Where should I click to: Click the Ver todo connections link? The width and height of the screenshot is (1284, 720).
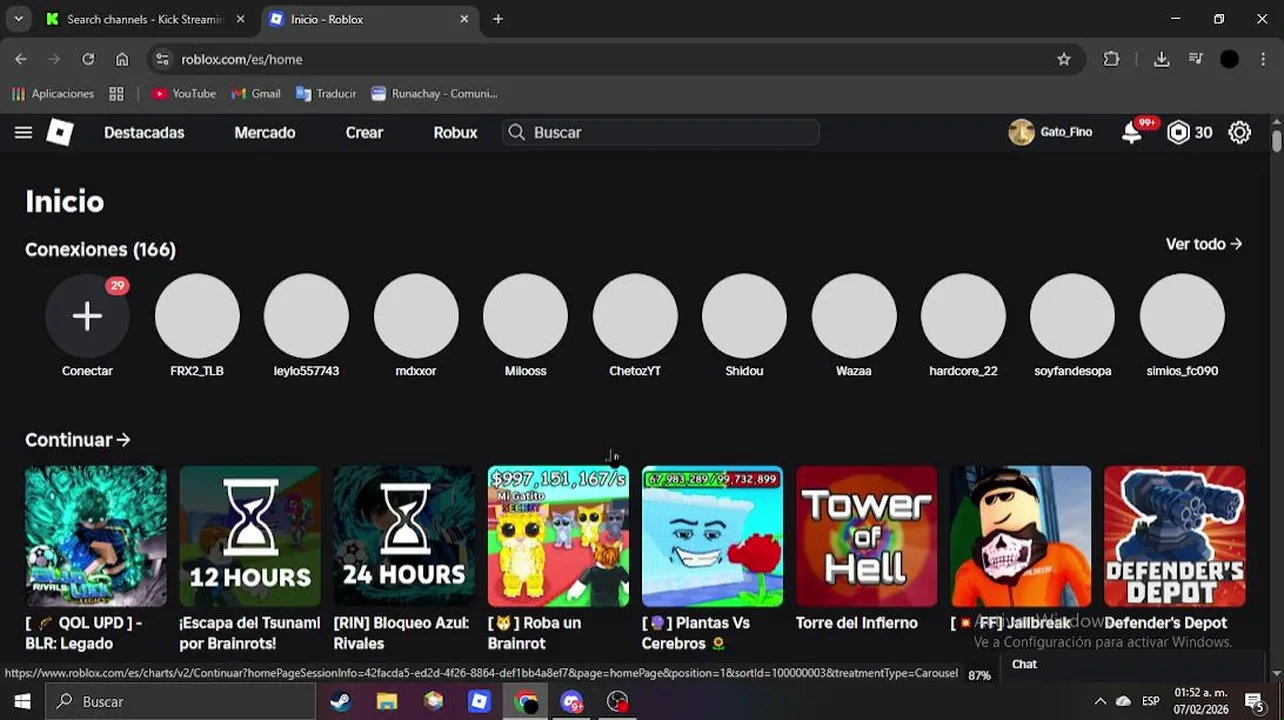click(x=1204, y=244)
